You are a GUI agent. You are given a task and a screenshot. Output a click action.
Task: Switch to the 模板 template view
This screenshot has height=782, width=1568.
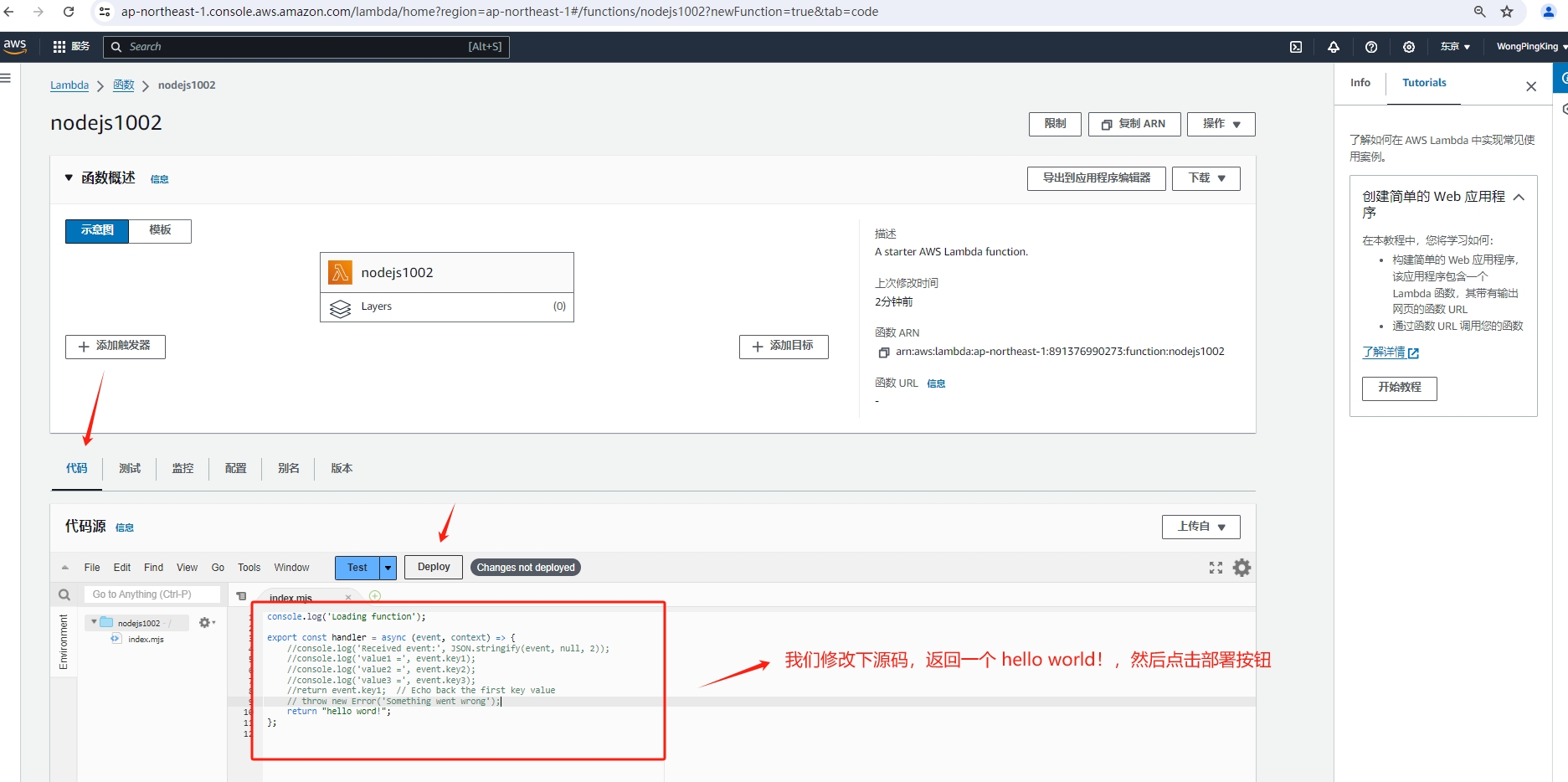pyautogui.click(x=160, y=231)
